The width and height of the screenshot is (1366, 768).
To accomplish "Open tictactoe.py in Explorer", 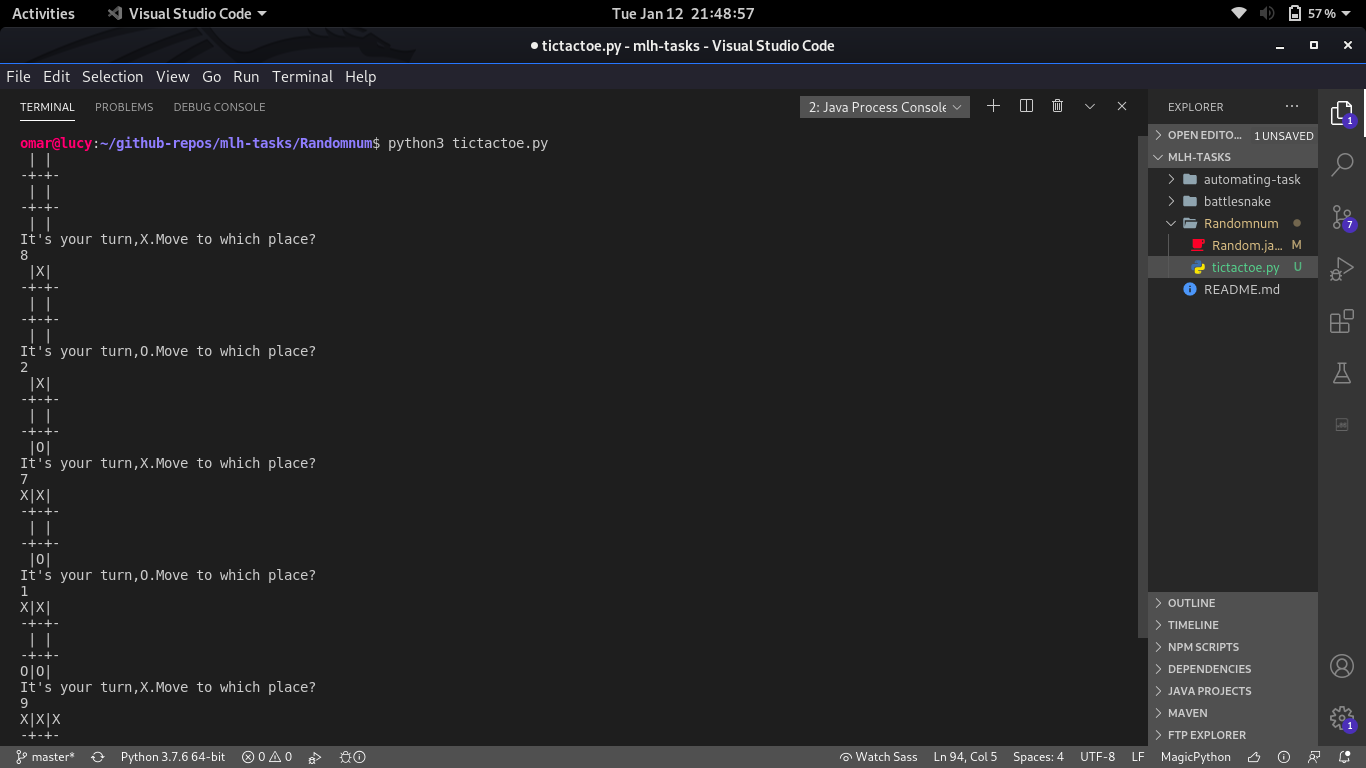I will 1233,267.
